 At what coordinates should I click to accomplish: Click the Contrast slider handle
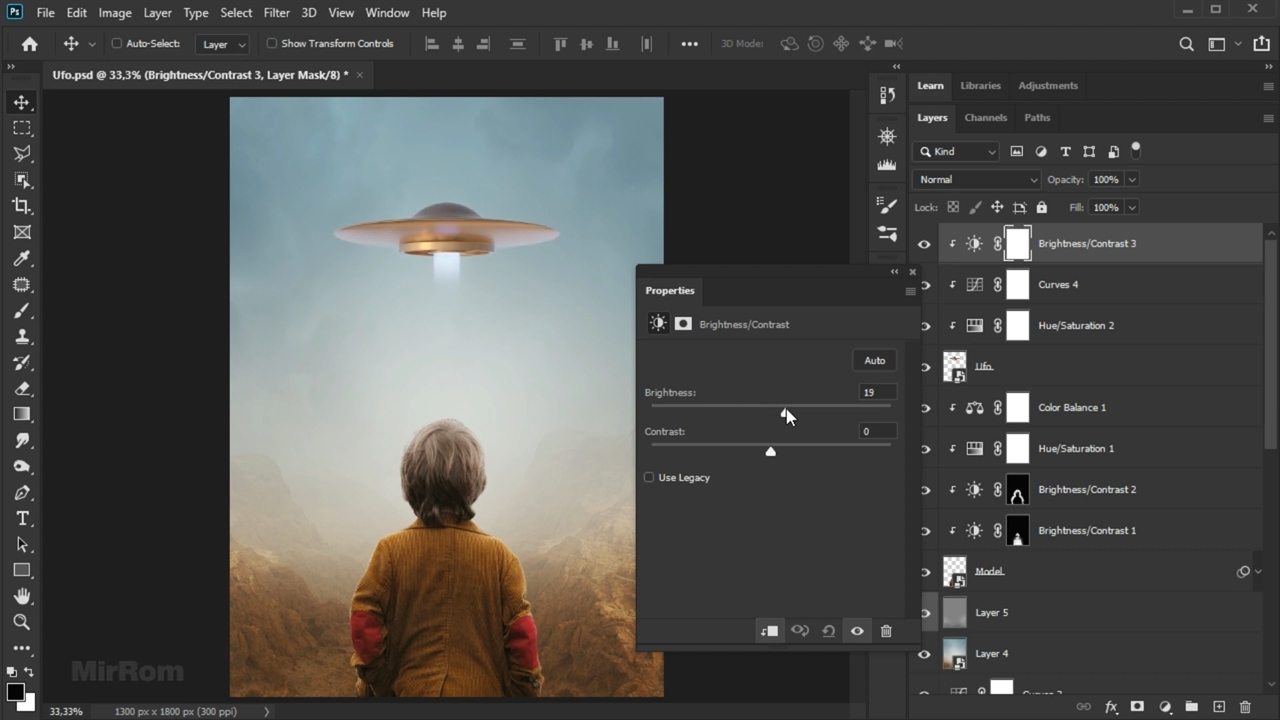click(x=770, y=452)
